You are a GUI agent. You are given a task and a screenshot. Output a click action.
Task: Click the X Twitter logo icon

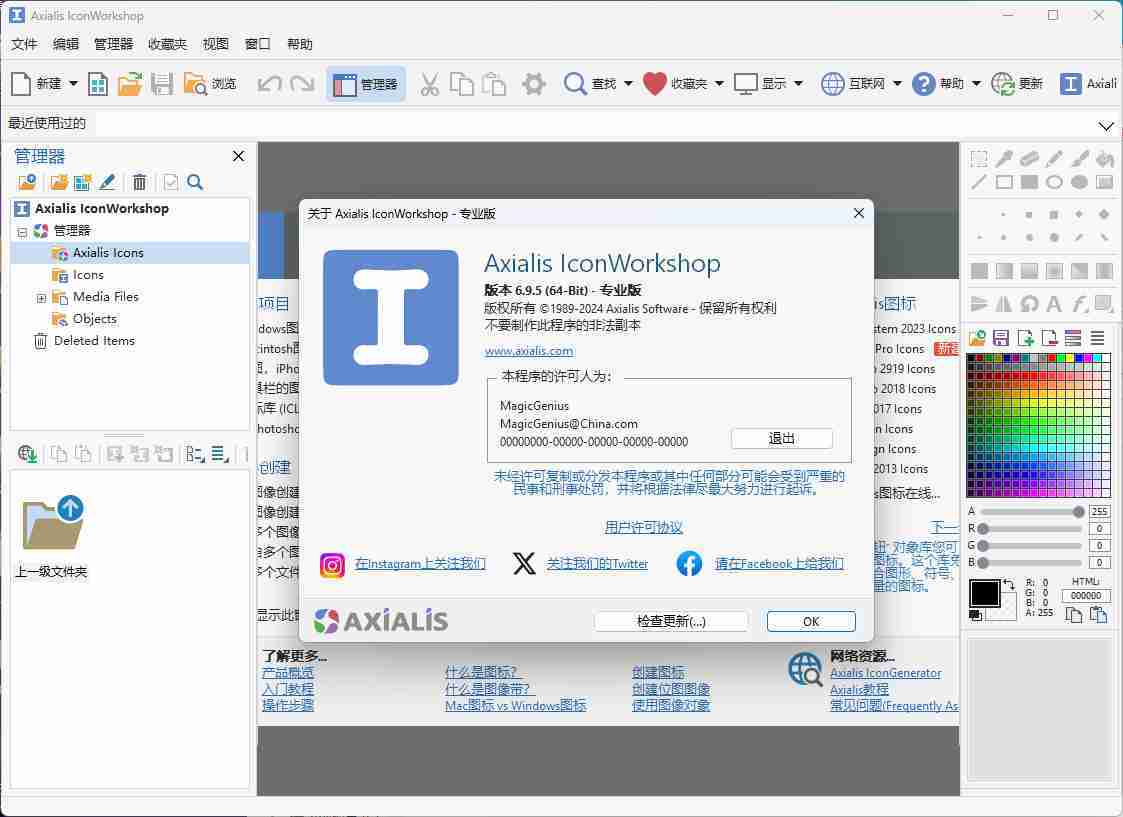click(524, 564)
